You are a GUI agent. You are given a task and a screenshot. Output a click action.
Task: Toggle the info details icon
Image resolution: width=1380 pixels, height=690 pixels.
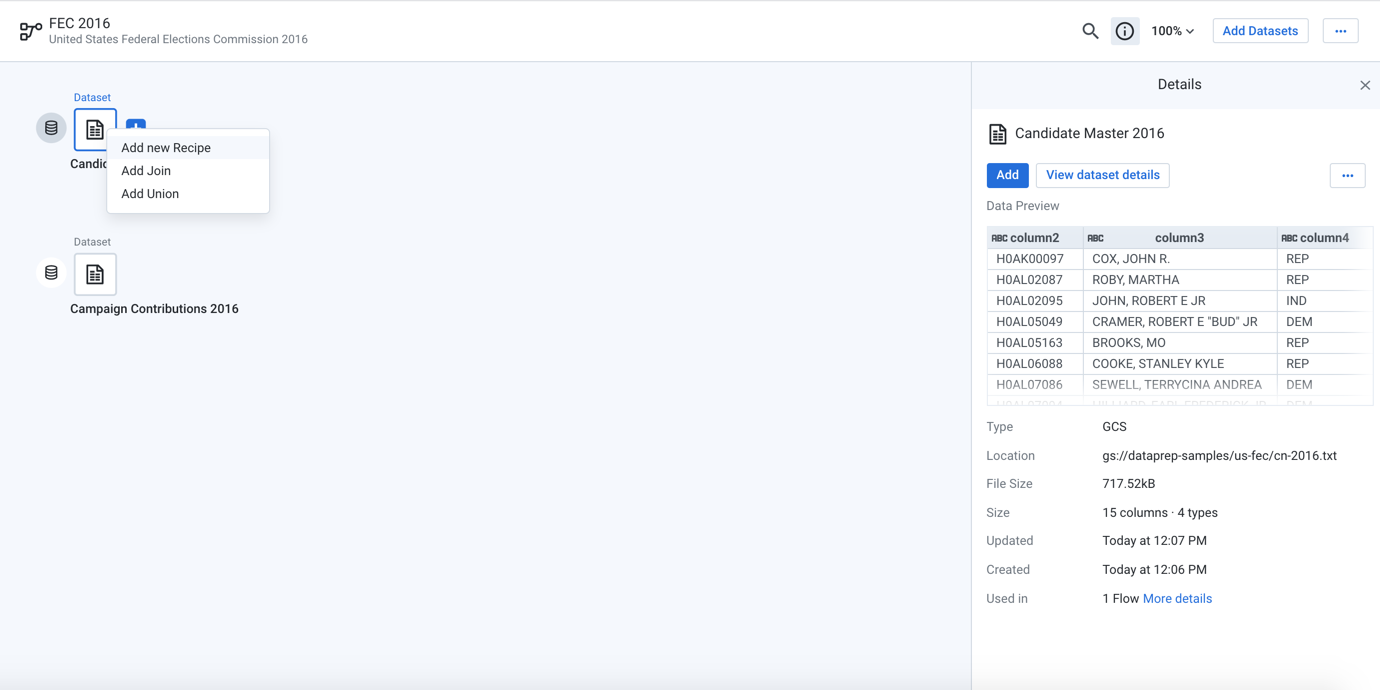click(1124, 31)
